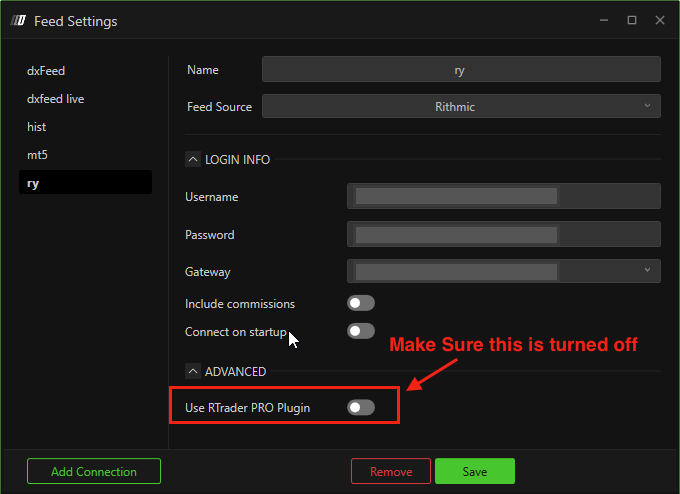The image size is (680, 494).
Task: Click the app logo icon in title bar
Action: click(x=17, y=21)
